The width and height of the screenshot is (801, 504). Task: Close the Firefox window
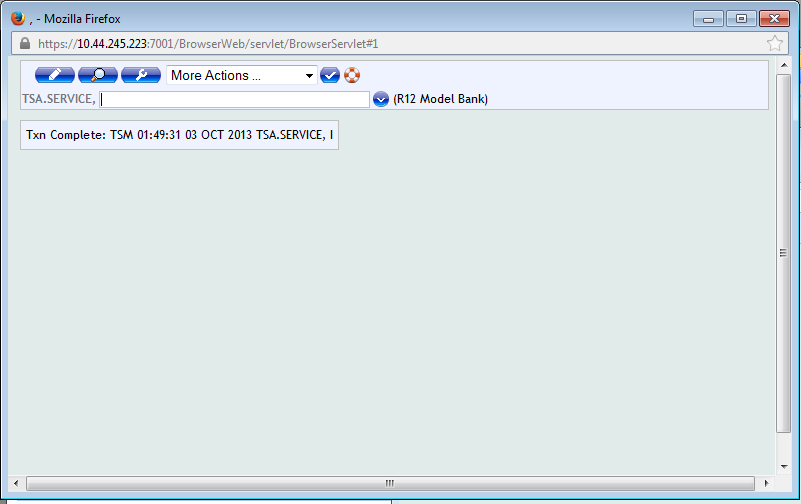coord(774,19)
